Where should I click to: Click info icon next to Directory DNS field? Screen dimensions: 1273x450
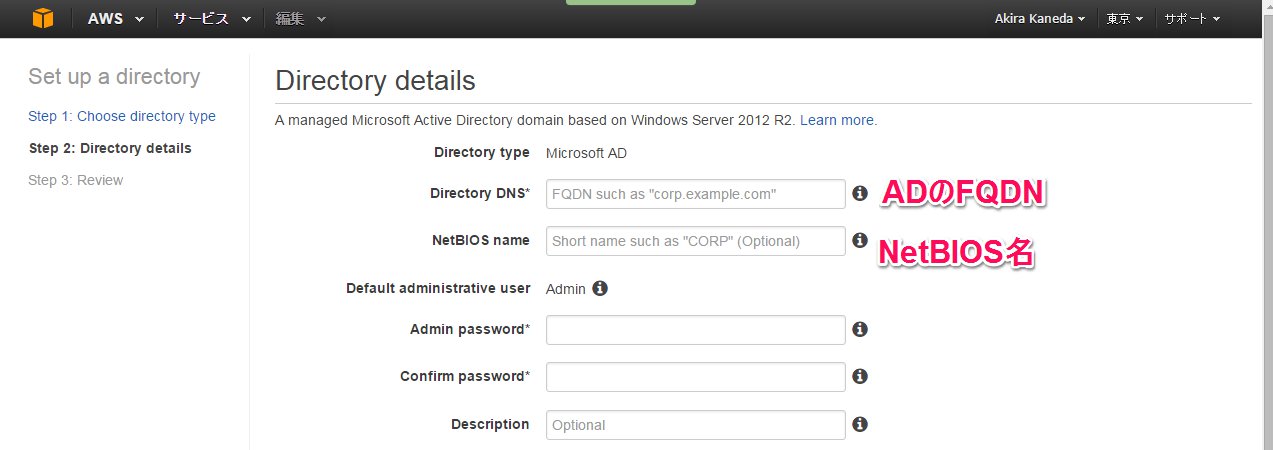click(859, 194)
